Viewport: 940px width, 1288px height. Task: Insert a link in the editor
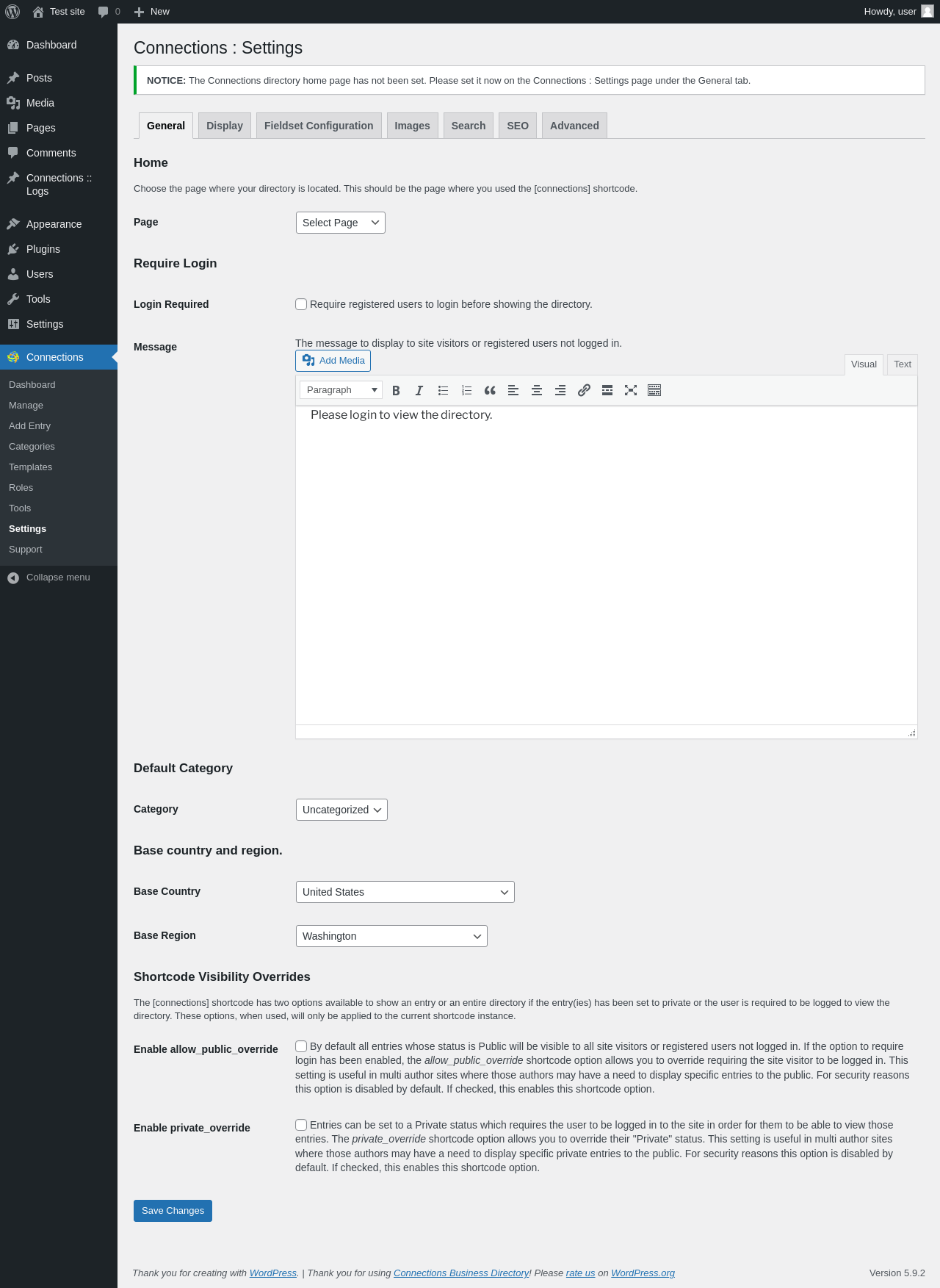[x=584, y=390]
